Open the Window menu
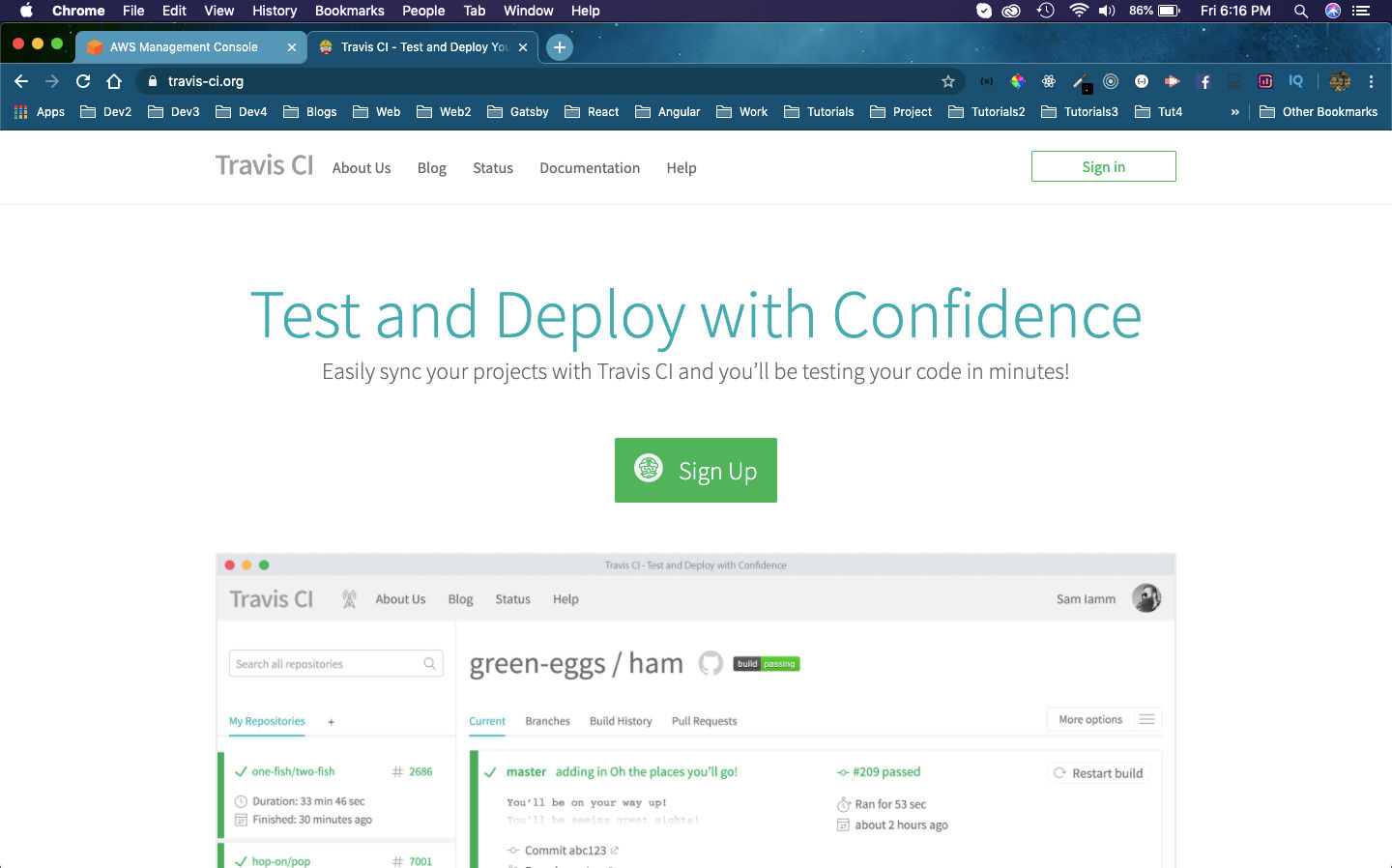This screenshot has height=868, width=1392. pos(529,11)
